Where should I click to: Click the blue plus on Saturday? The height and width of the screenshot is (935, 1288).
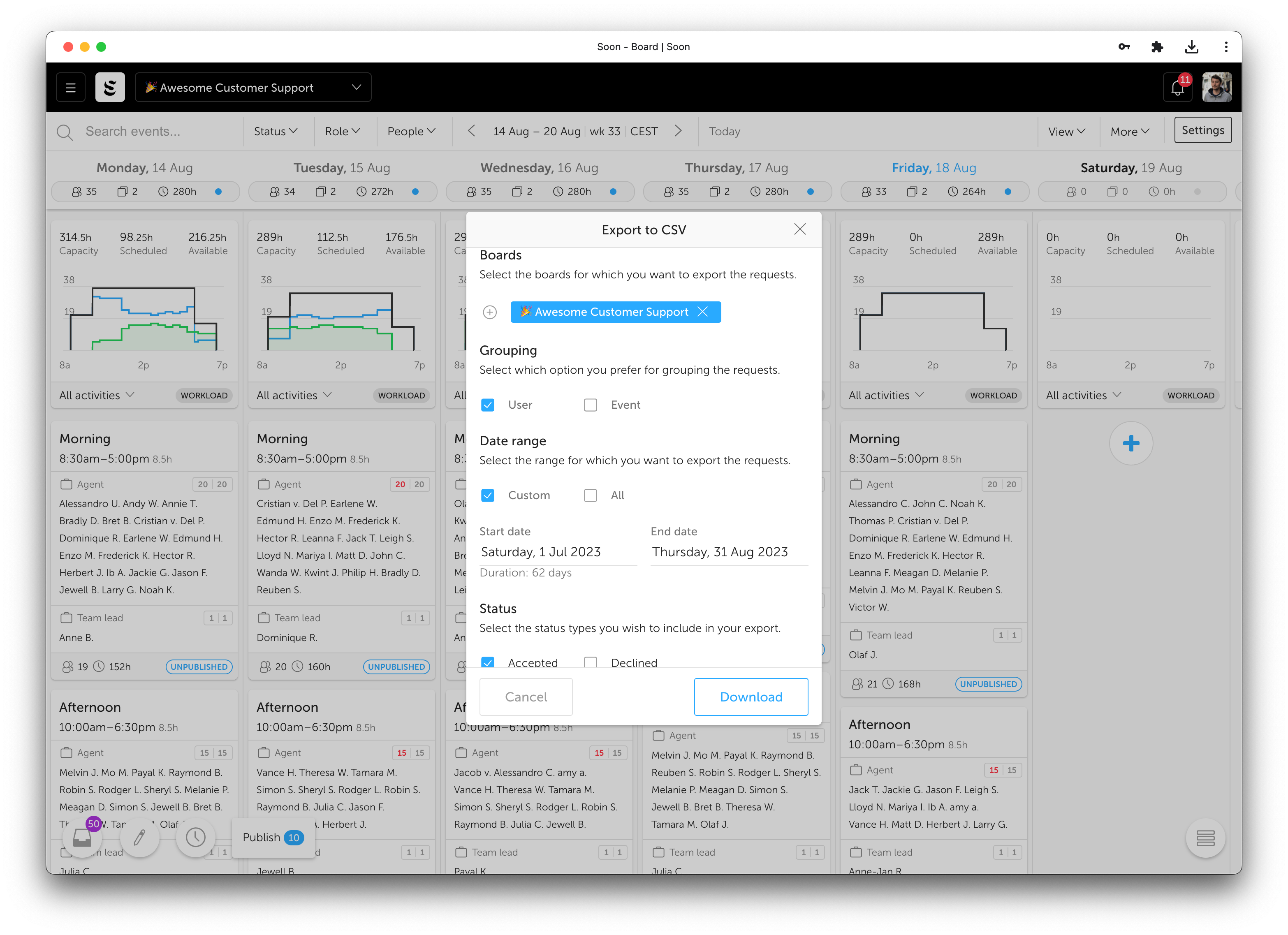point(1130,443)
